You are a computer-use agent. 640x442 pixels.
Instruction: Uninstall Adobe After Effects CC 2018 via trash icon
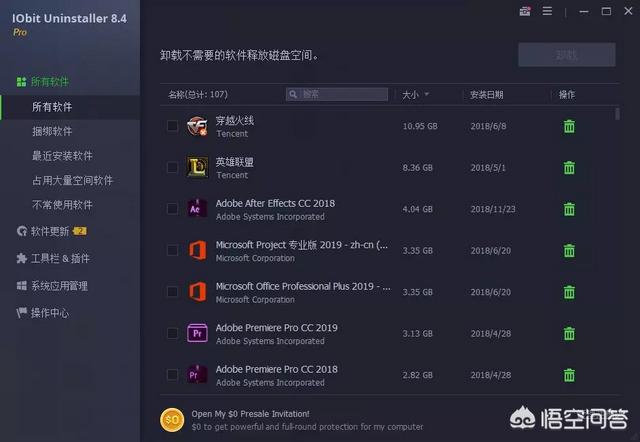point(569,209)
